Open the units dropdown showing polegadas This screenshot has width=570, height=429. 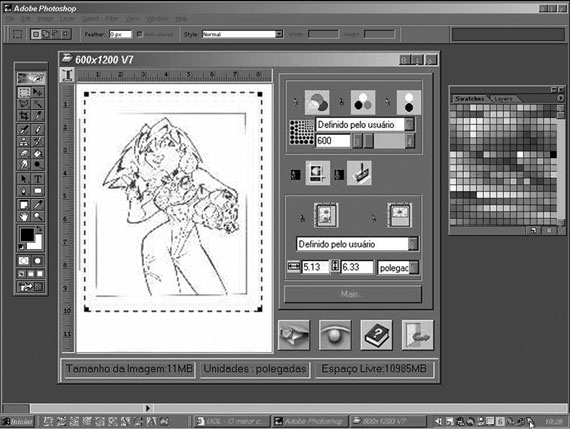(398, 268)
